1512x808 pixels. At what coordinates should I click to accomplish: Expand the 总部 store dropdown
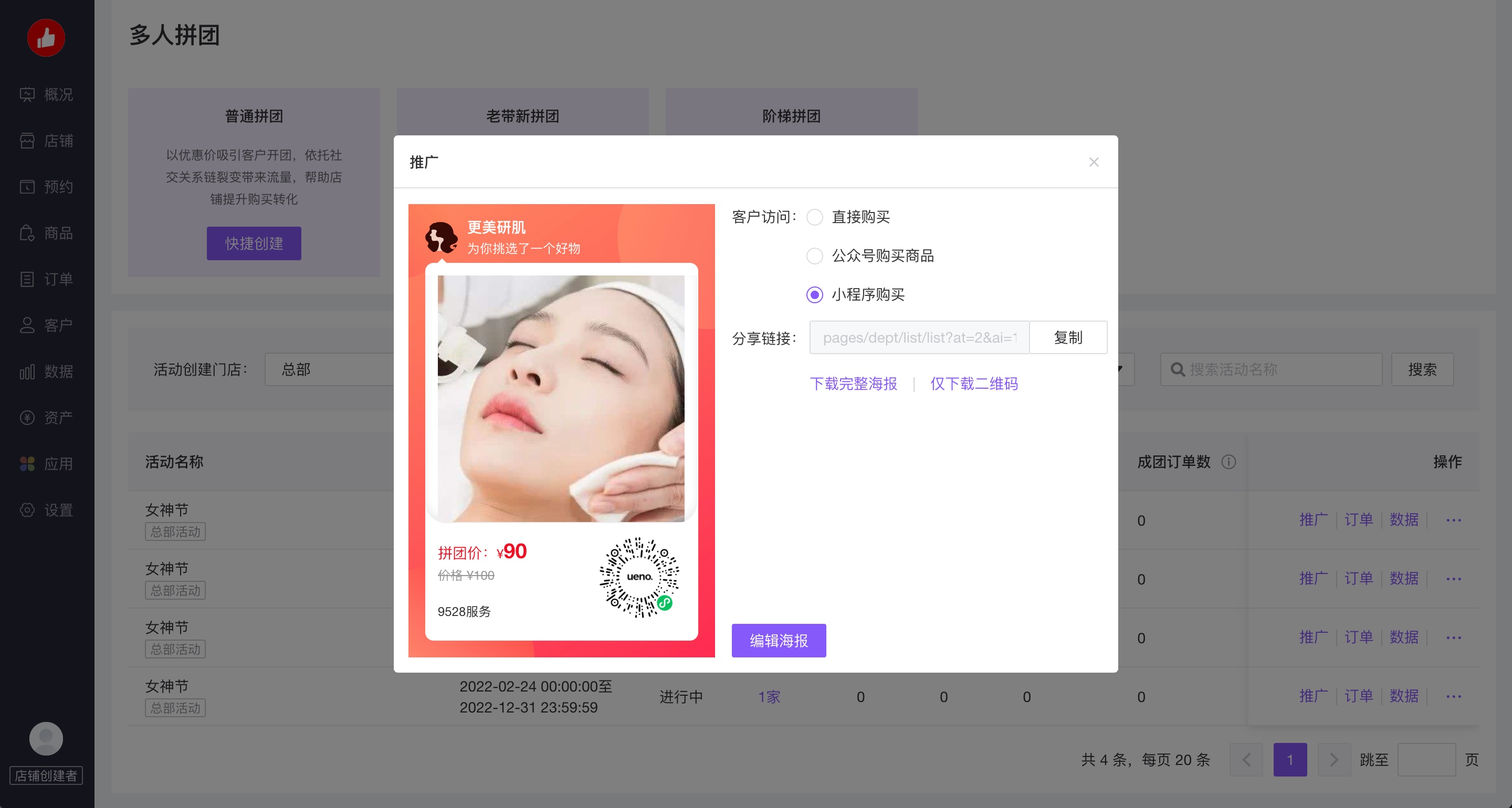point(329,370)
